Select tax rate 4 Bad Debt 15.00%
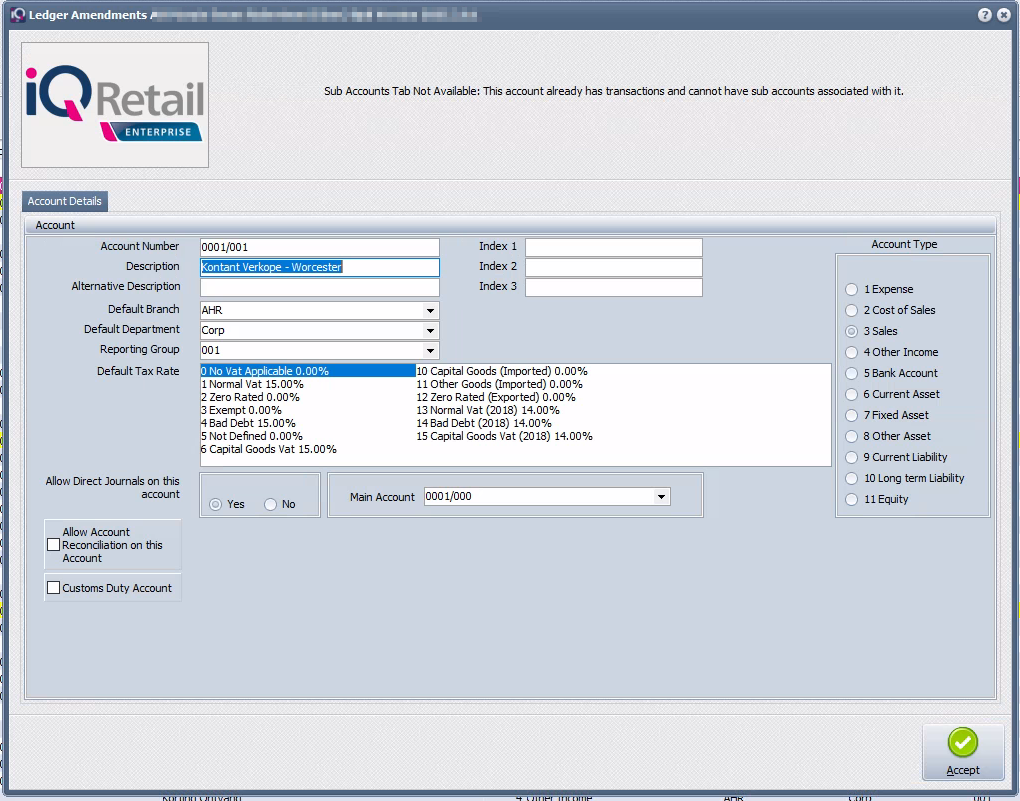Viewport: 1020px width, 801px height. [x=248, y=423]
